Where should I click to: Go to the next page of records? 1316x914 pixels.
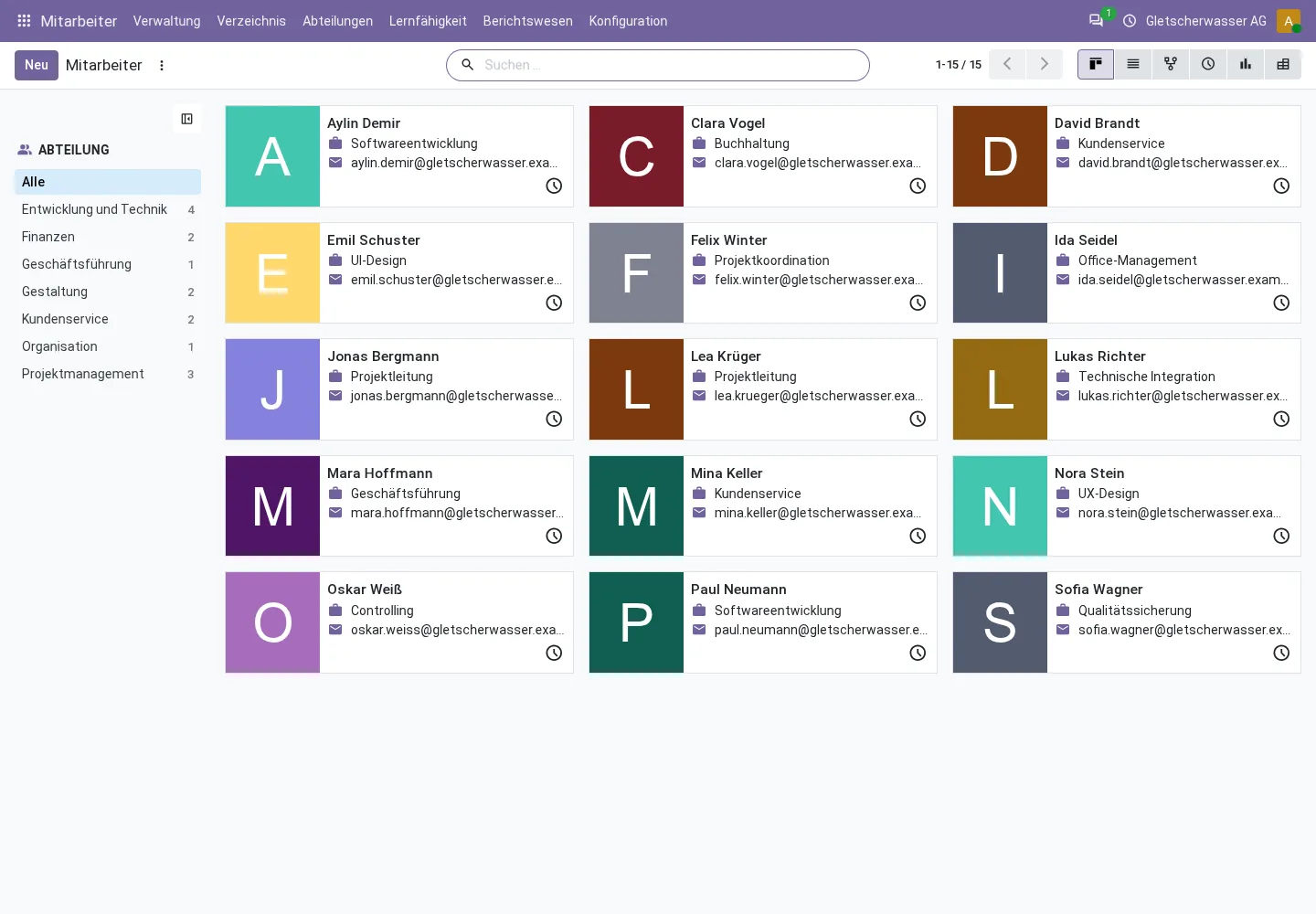[x=1045, y=64]
